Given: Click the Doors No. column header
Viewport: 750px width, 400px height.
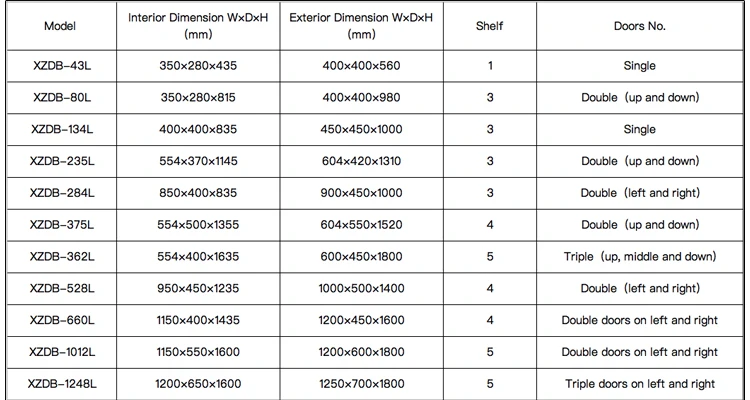Looking at the screenshot, I should tap(639, 27).
